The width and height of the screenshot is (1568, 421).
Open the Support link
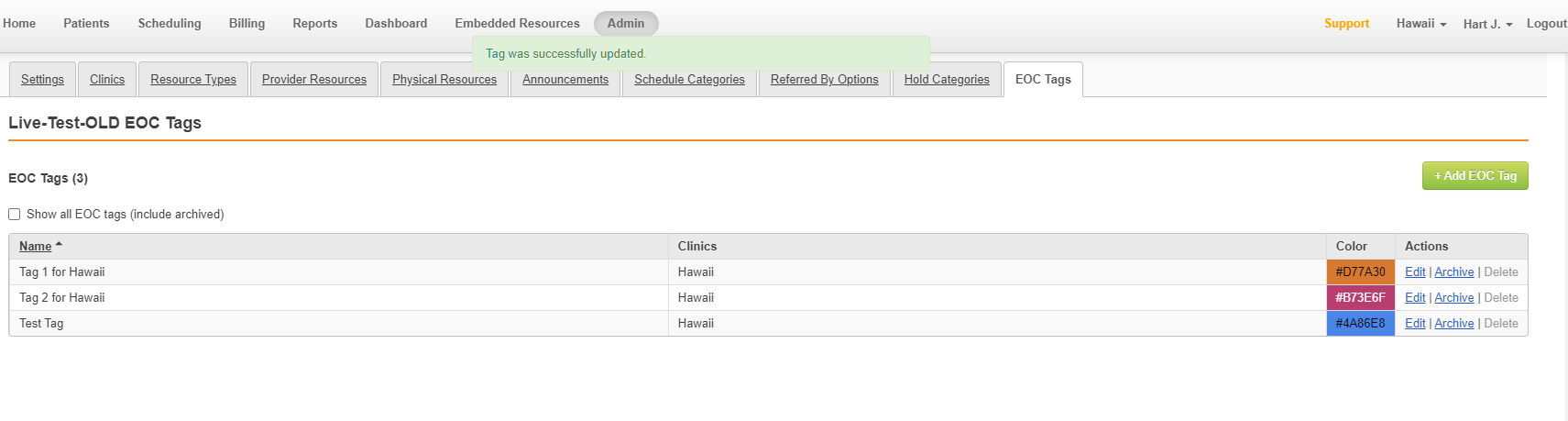click(x=1346, y=24)
